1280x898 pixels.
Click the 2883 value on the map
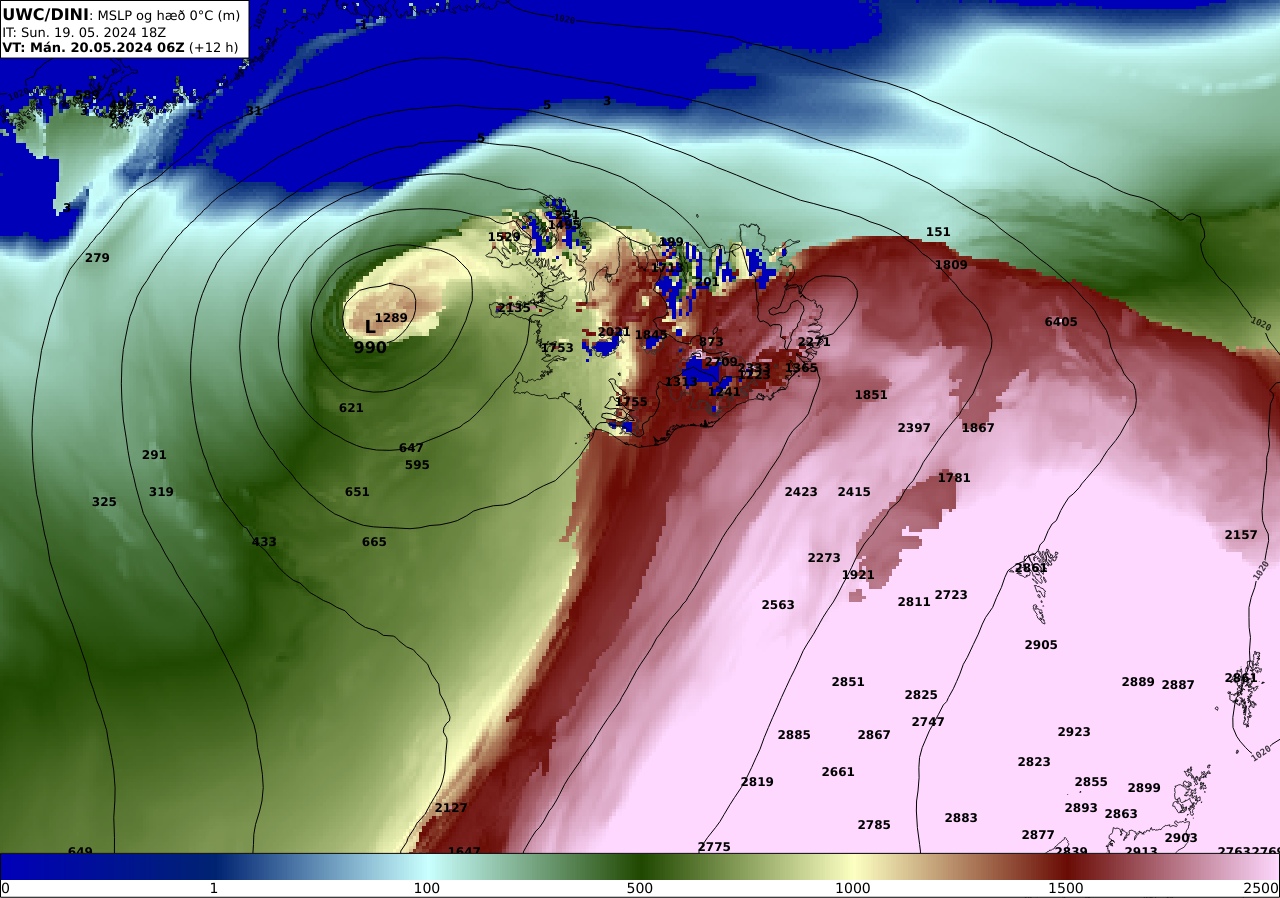coord(961,818)
